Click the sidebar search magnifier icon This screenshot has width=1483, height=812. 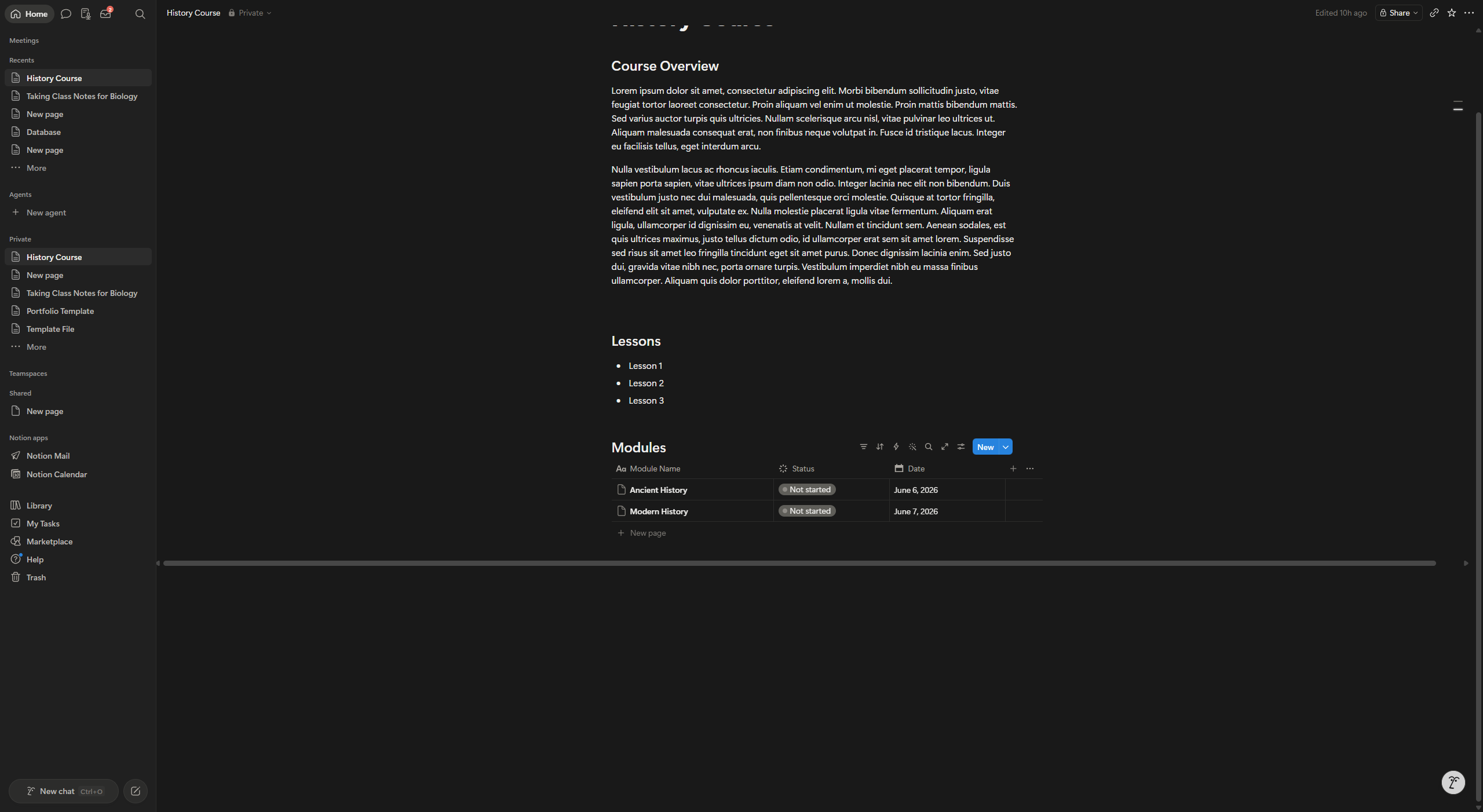tap(140, 14)
